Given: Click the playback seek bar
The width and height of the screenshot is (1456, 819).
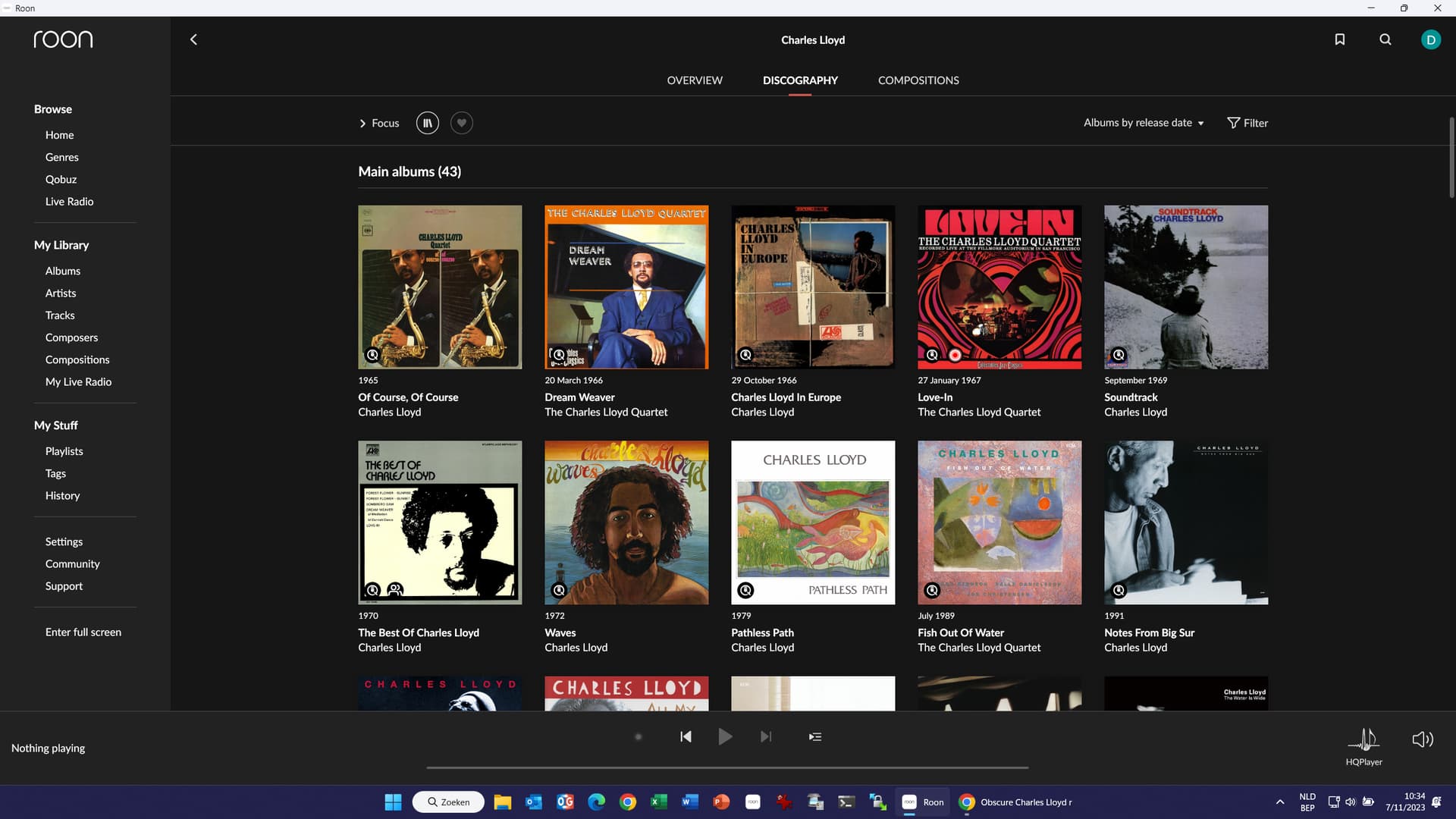Looking at the screenshot, I should [x=727, y=767].
